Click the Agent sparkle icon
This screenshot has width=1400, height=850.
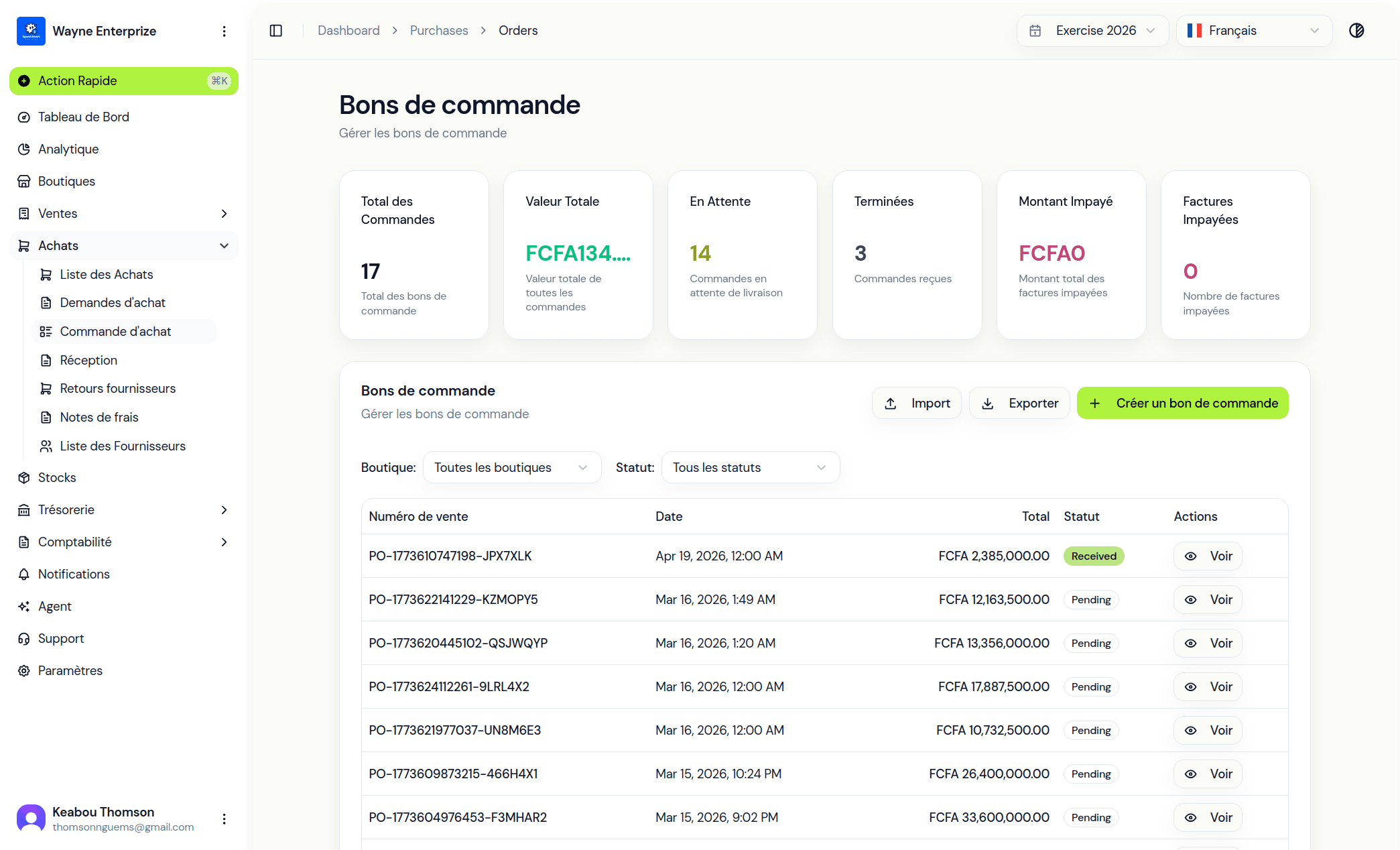(24, 607)
